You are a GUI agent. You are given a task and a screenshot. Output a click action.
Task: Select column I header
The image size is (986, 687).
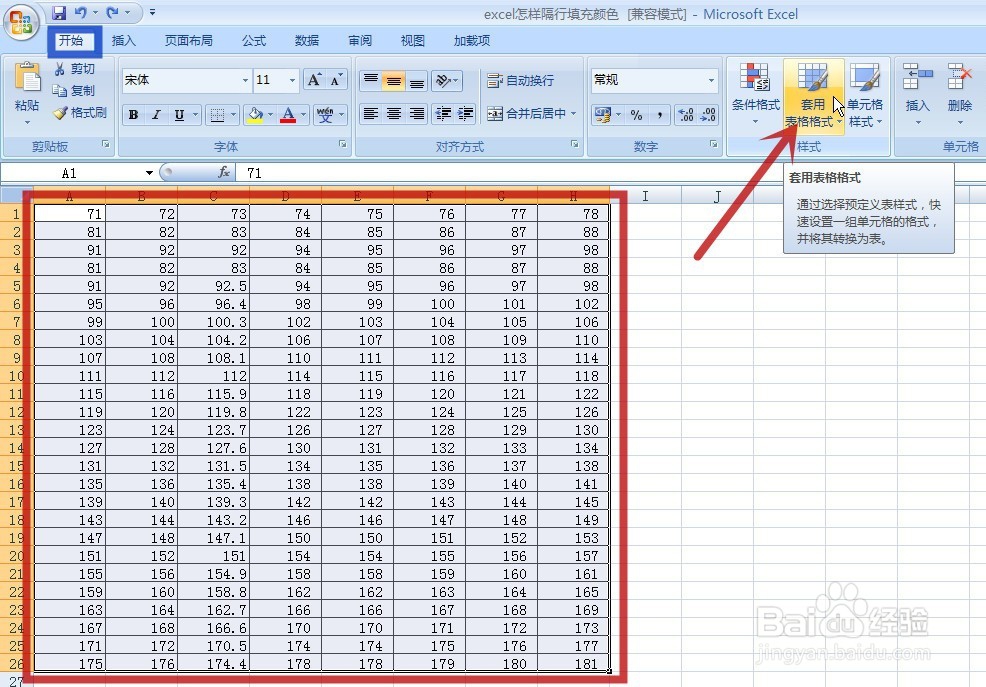click(645, 196)
